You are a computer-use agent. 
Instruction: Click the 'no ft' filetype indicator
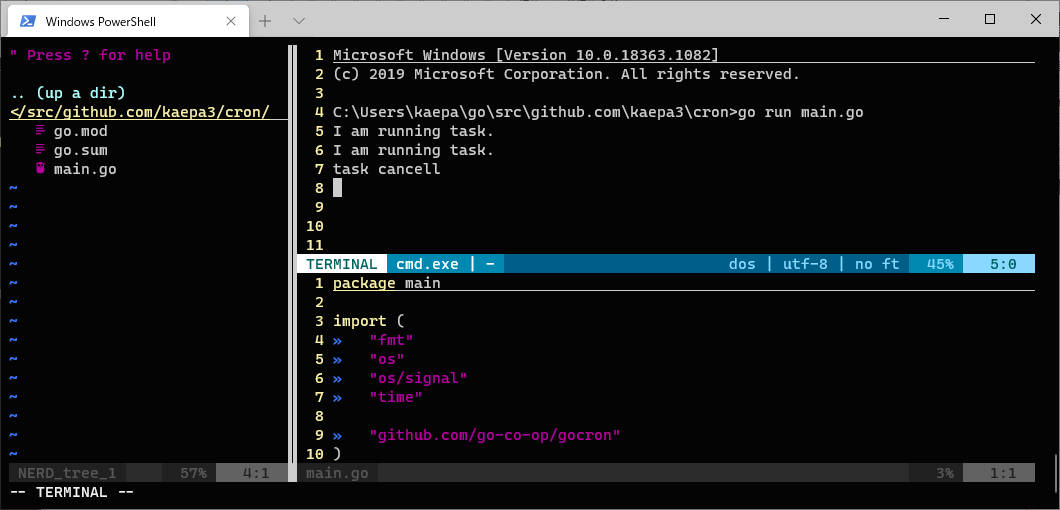(877, 264)
